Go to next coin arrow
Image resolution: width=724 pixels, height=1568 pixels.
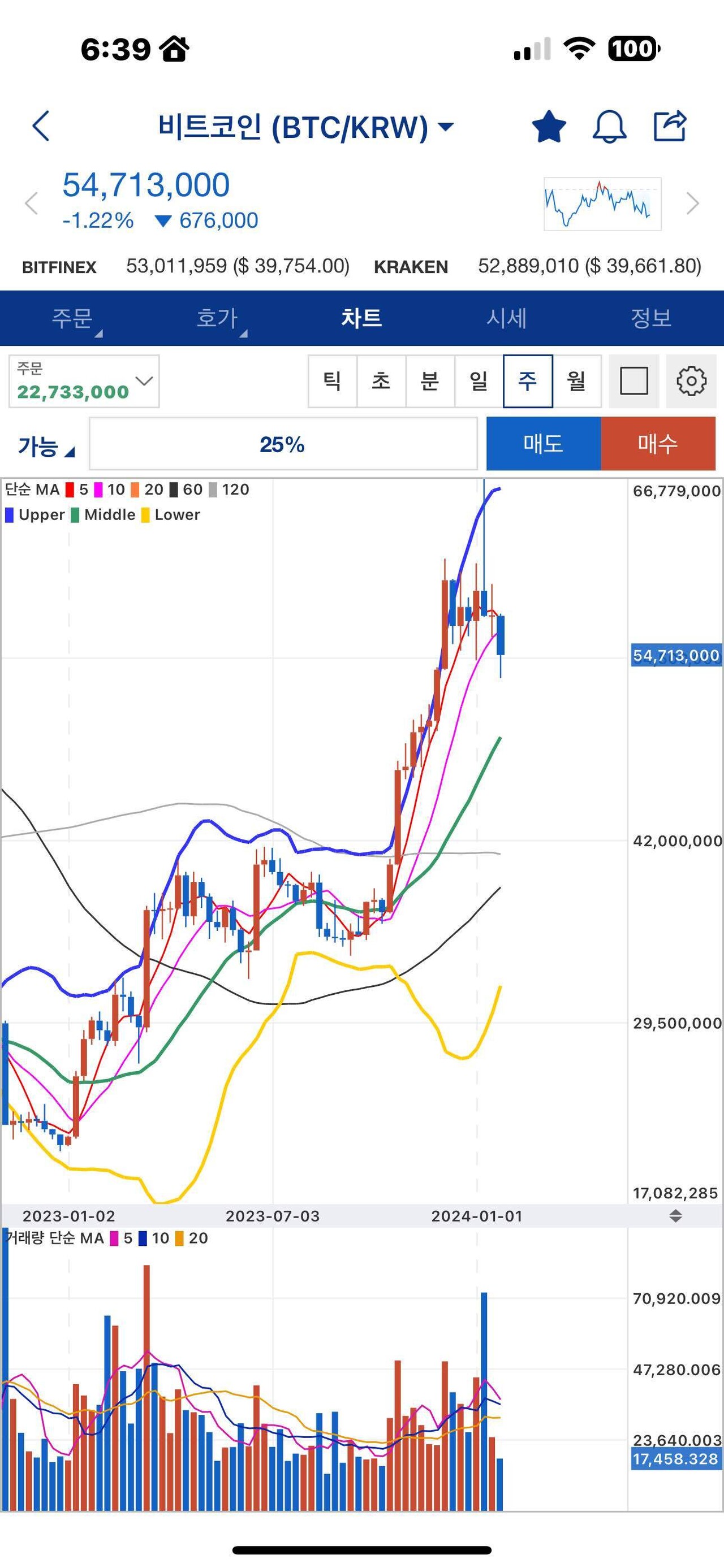692,203
